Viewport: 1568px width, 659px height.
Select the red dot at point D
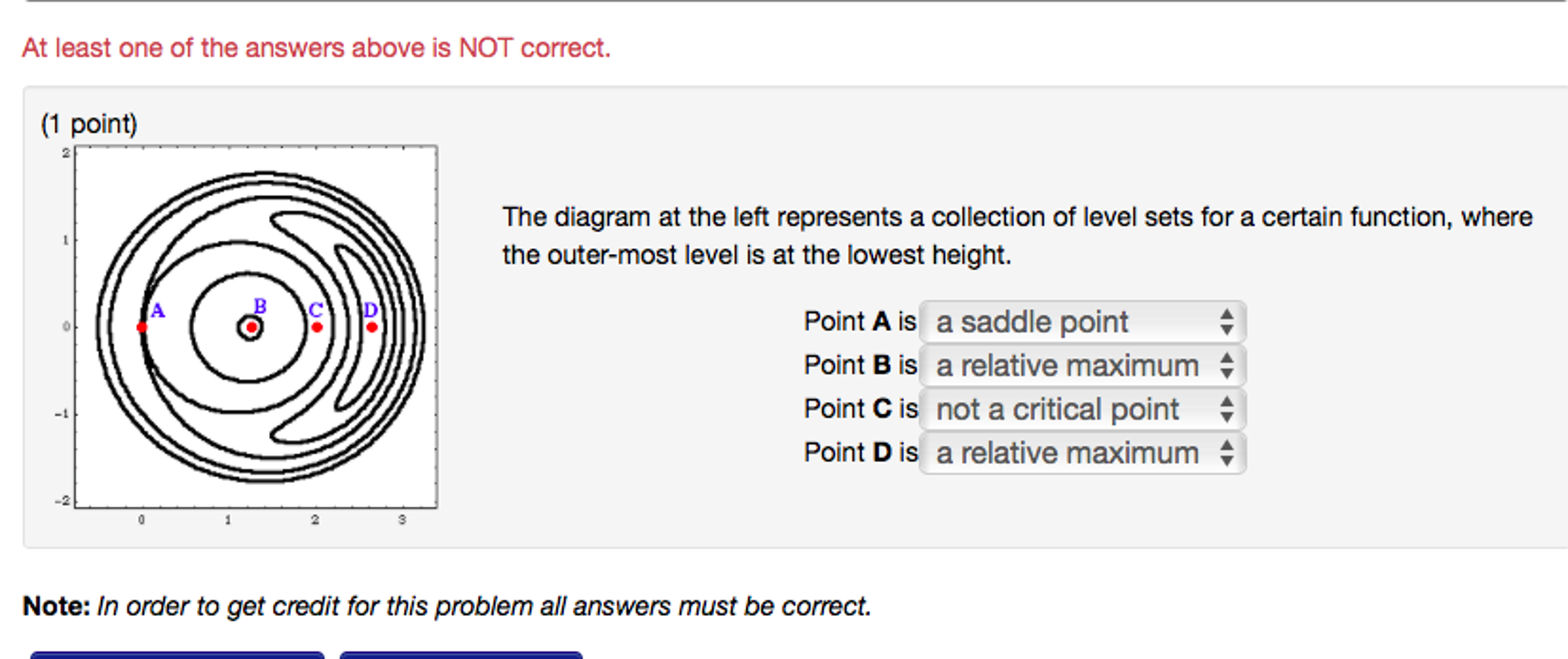(x=372, y=327)
